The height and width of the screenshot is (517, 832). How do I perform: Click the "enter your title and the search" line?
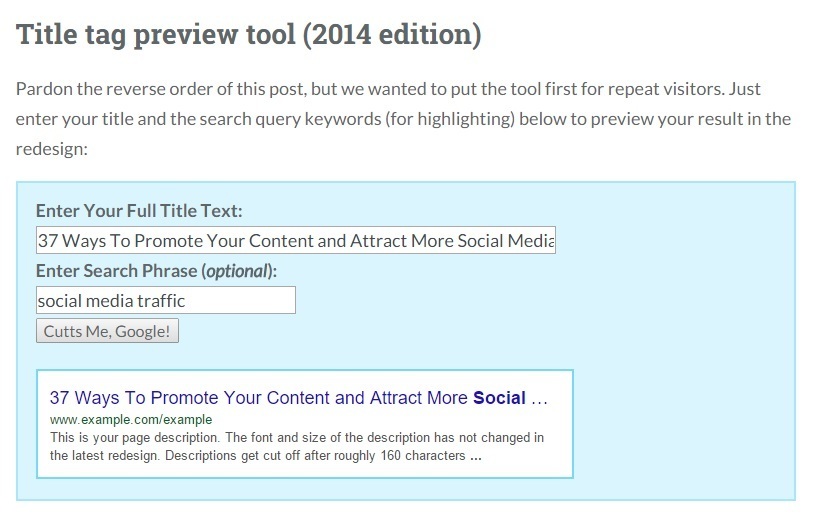tap(403, 119)
